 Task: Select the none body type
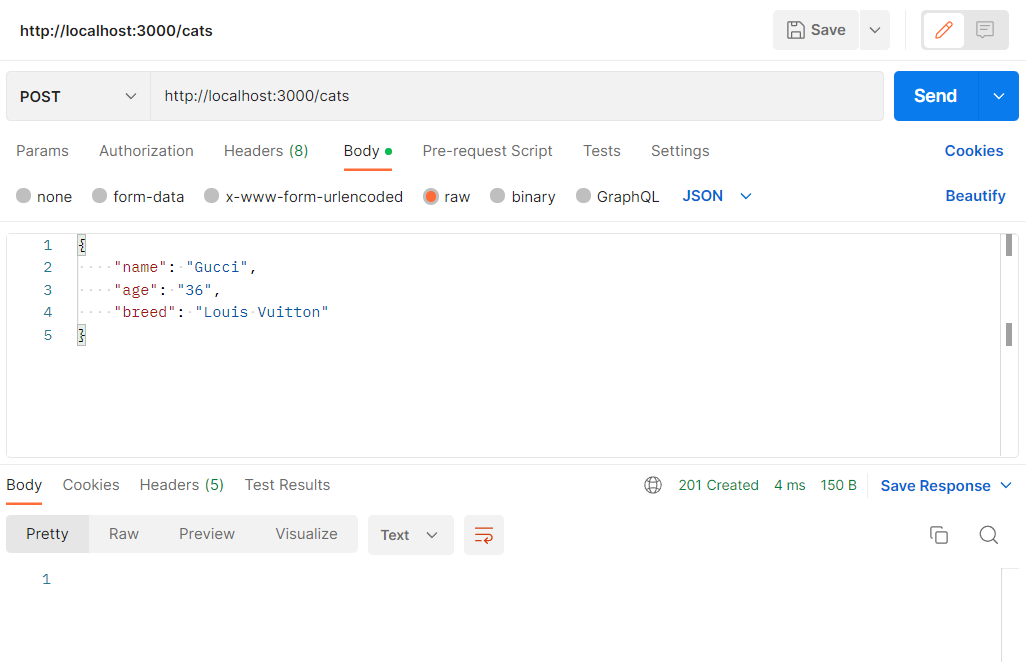[44, 196]
